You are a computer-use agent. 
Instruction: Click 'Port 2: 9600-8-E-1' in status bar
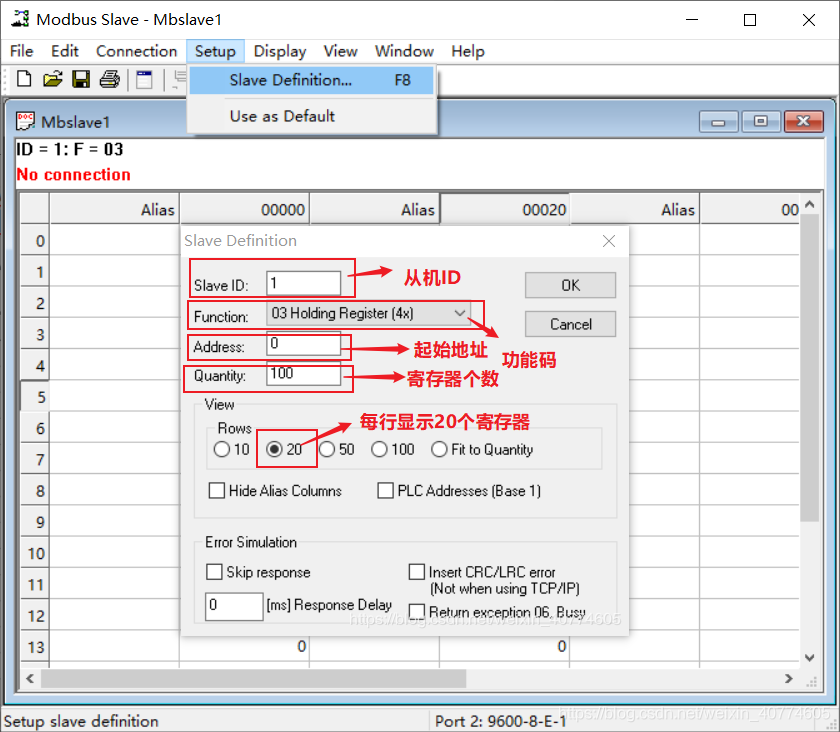coord(500,721)
